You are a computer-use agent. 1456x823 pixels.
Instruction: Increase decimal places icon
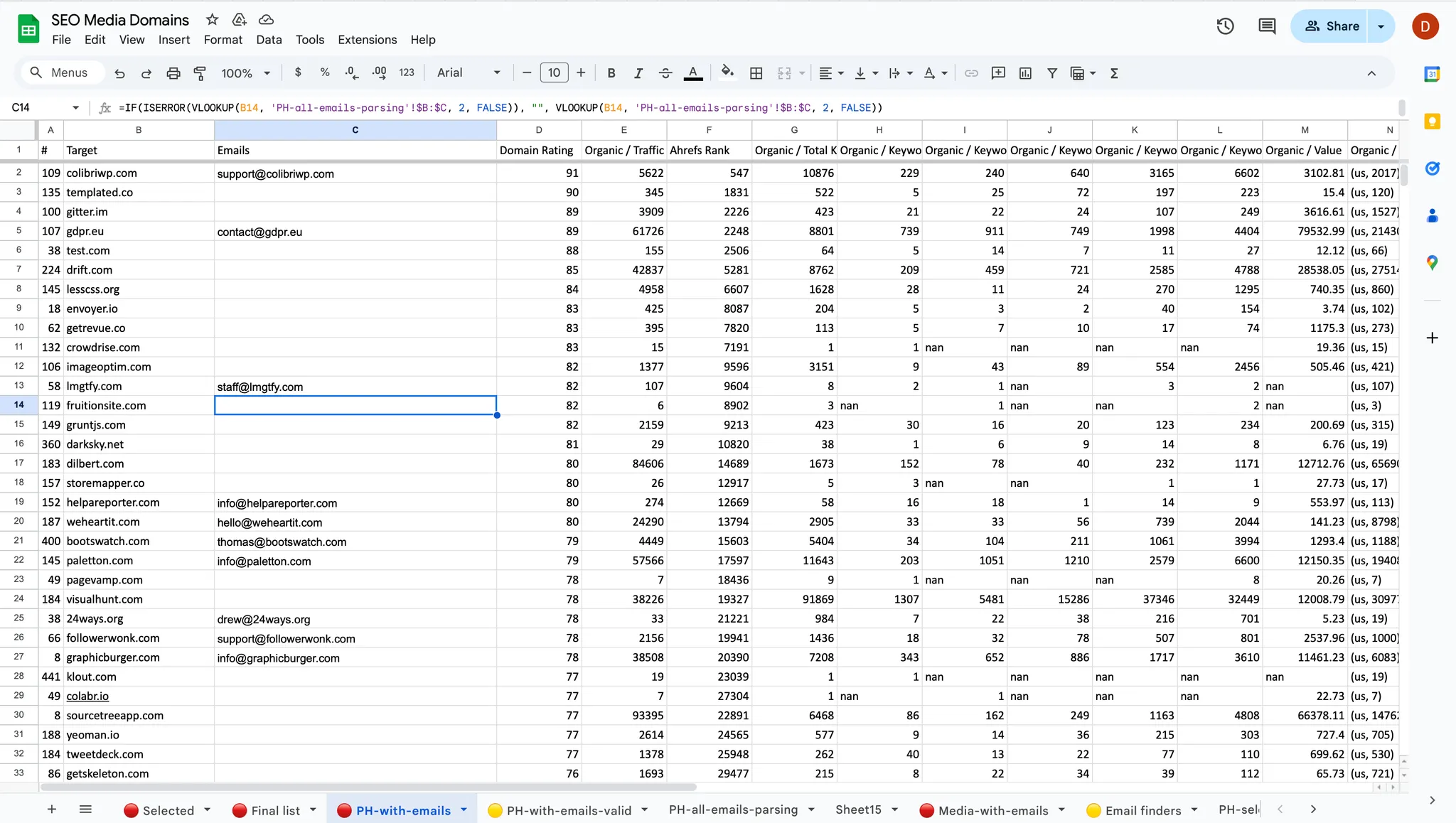pos(379,72)
